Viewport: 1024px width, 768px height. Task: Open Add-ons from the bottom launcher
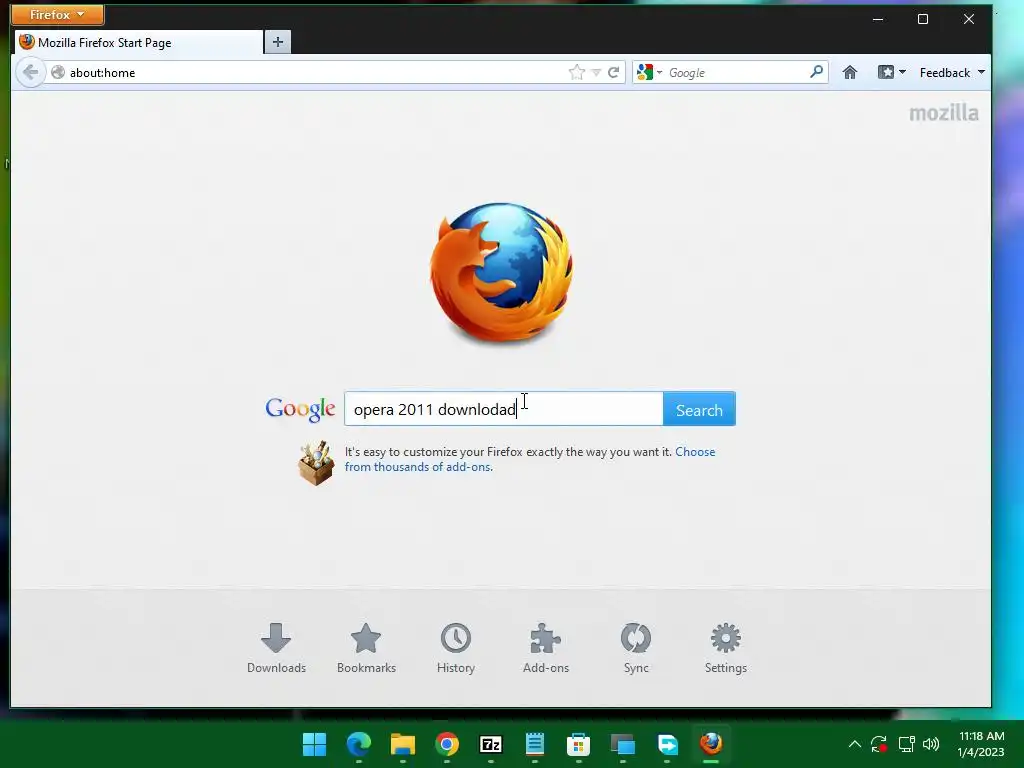[x=546, y=648]
